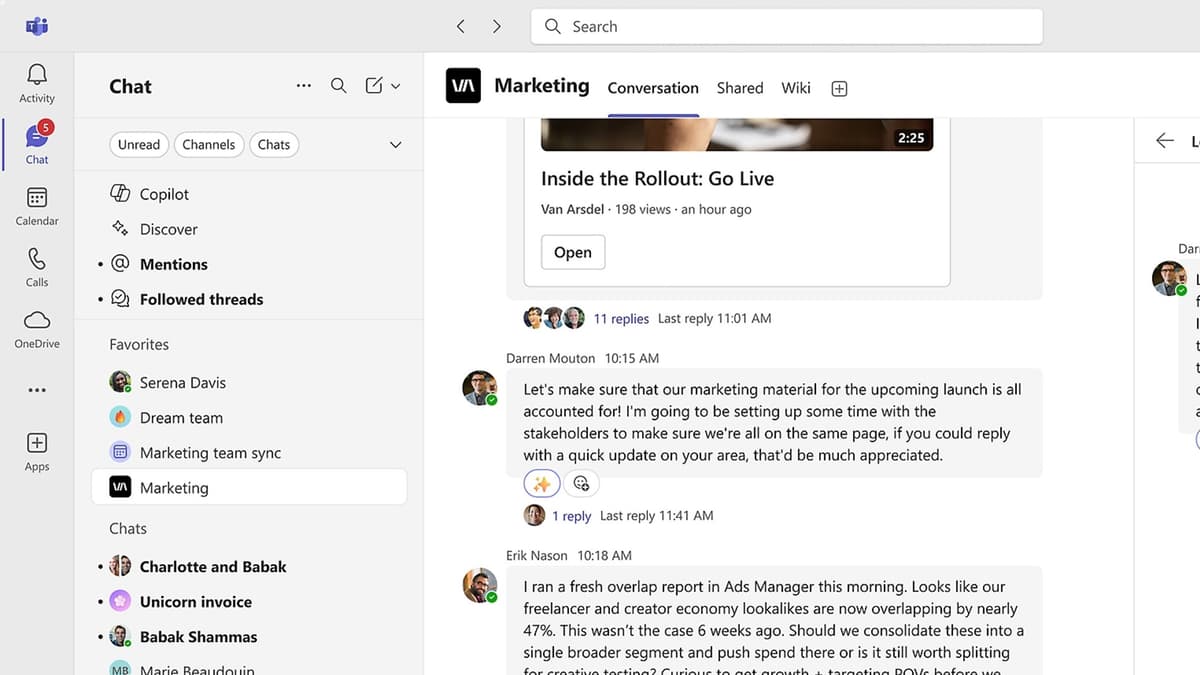Enable the Channels filter pill
The image size is (1200, 675).
[208, 144]
